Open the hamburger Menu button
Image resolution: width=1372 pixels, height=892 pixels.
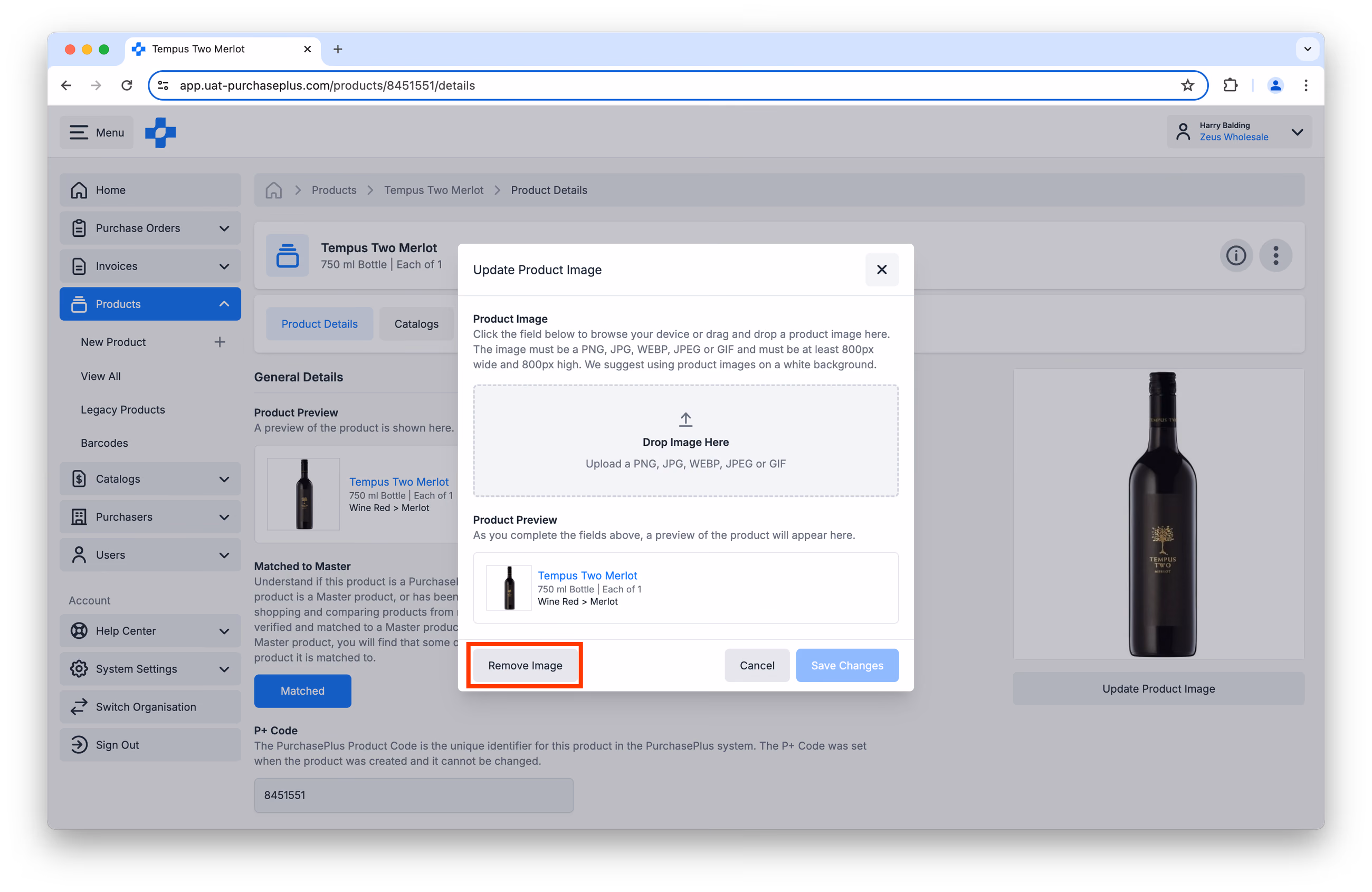click(x=97, y=132)
